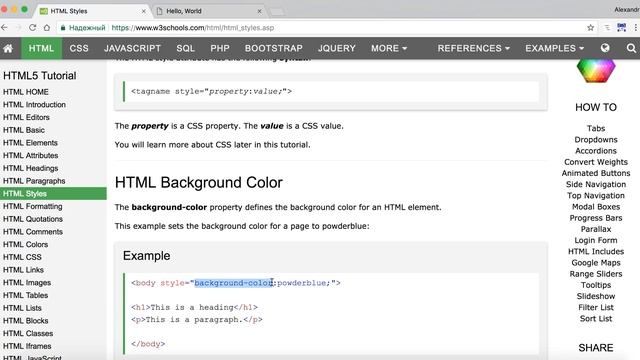The image size is (640, 360).
Task: Go to W3Schools home icon
Action: coord(8,48)
